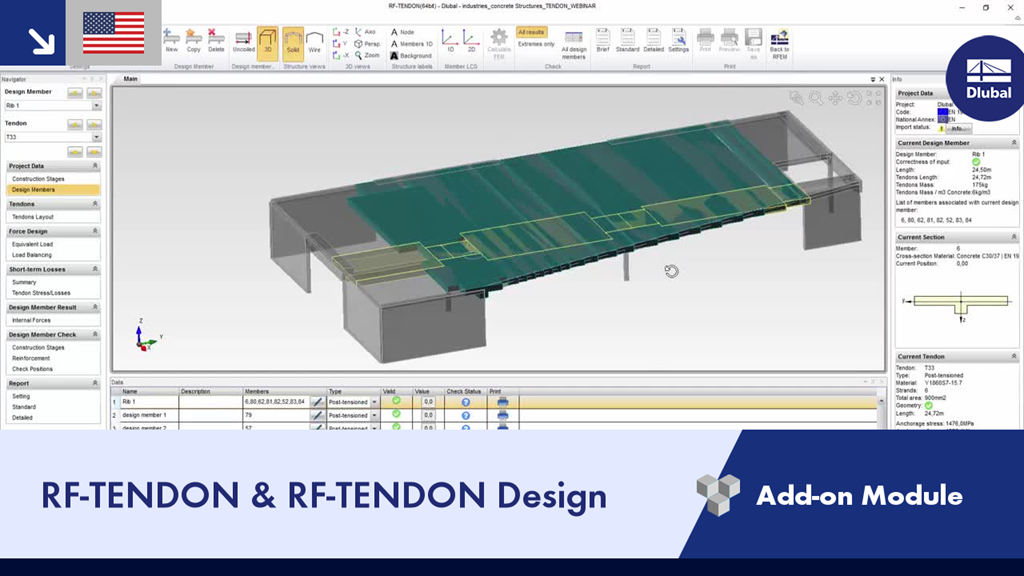Viewport: 1024px width, 576px height.
Task: Collapse the Report navigator section
Action: (95, 383)
